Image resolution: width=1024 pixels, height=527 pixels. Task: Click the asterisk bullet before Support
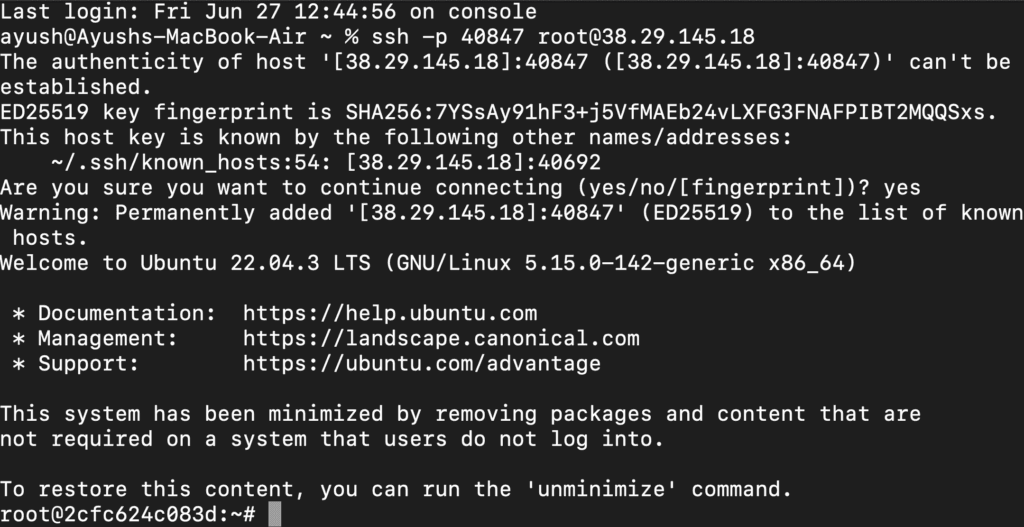point(19,365)
